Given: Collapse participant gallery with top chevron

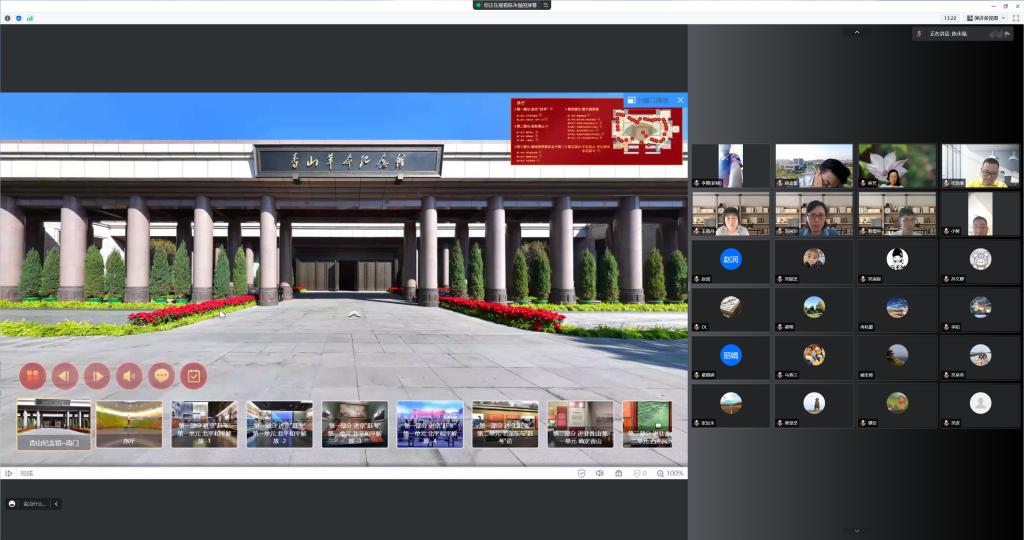Looking at the screenshot, I should tap(857, 33).
